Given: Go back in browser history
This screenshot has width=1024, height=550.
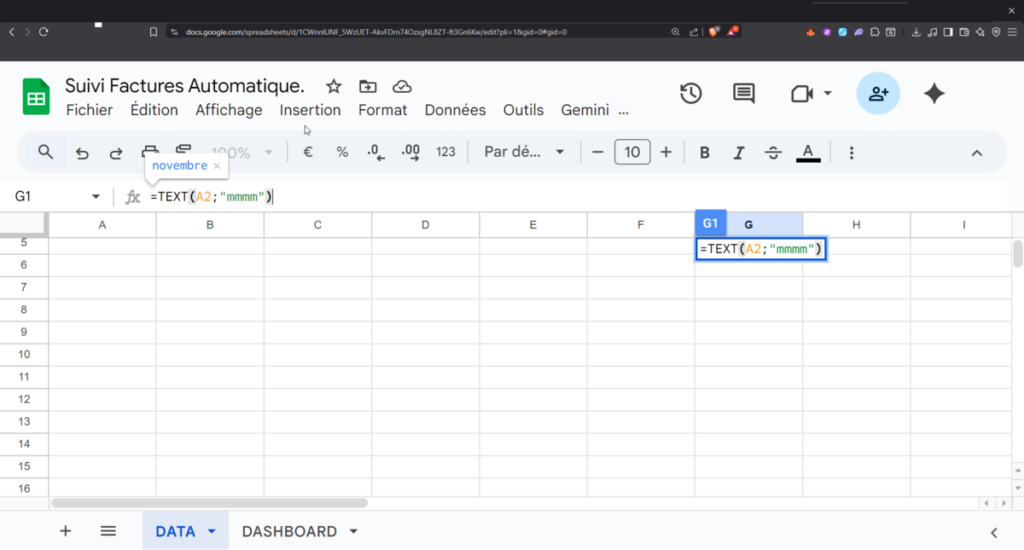Looking at the screenshot, I should [12, 31].
